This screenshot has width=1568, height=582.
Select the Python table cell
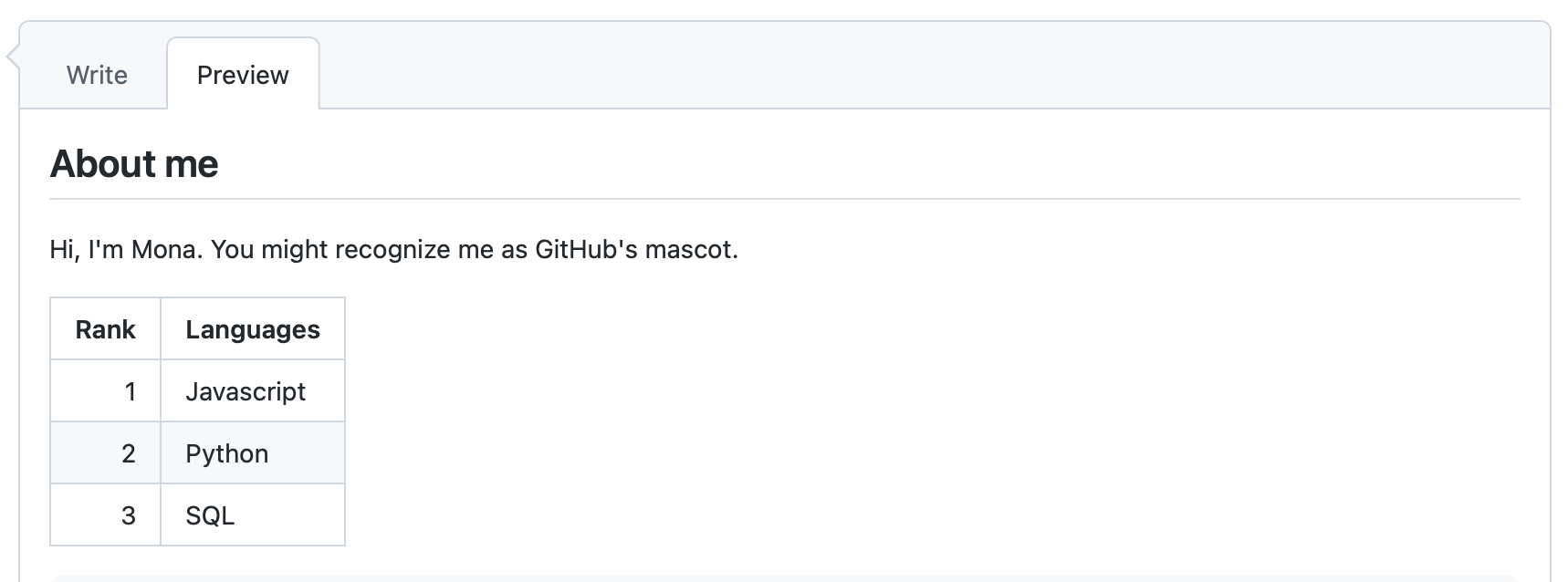[x=226, y=452]
